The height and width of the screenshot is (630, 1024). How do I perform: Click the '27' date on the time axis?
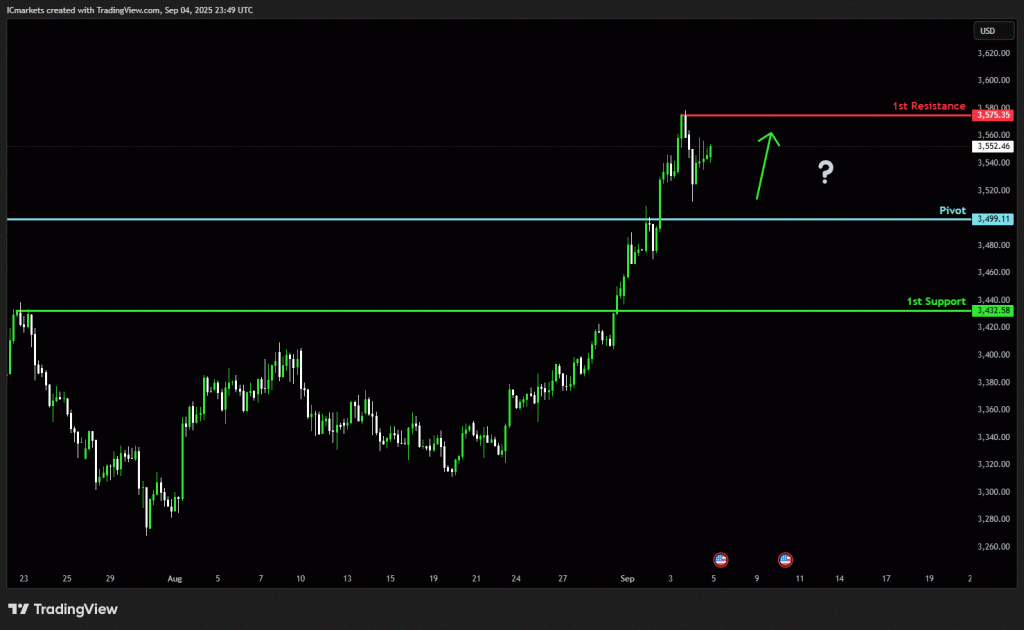click(x=562, y=578)
